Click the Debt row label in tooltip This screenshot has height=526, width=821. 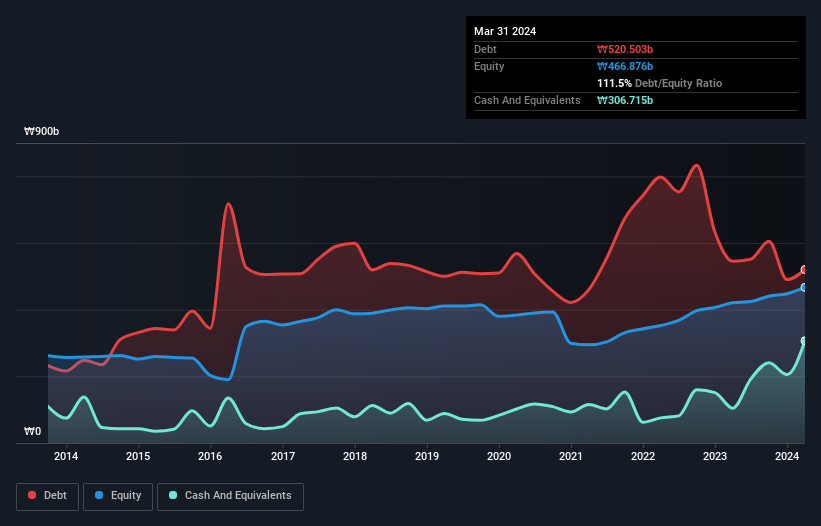click(485, 49)
